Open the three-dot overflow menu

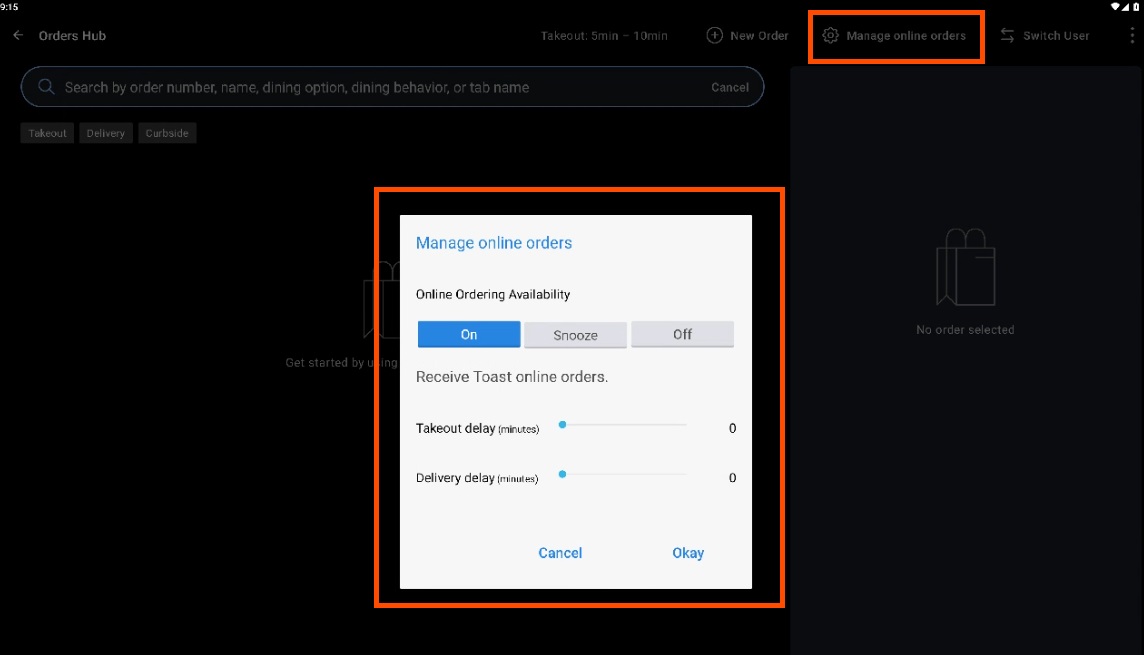[x=1131, y=36]
